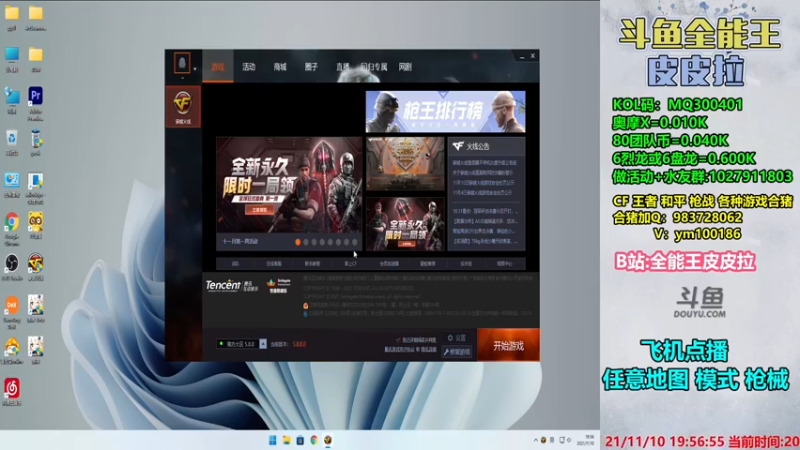
Task: Click the 火线公告 header
Action: [486, 146]
